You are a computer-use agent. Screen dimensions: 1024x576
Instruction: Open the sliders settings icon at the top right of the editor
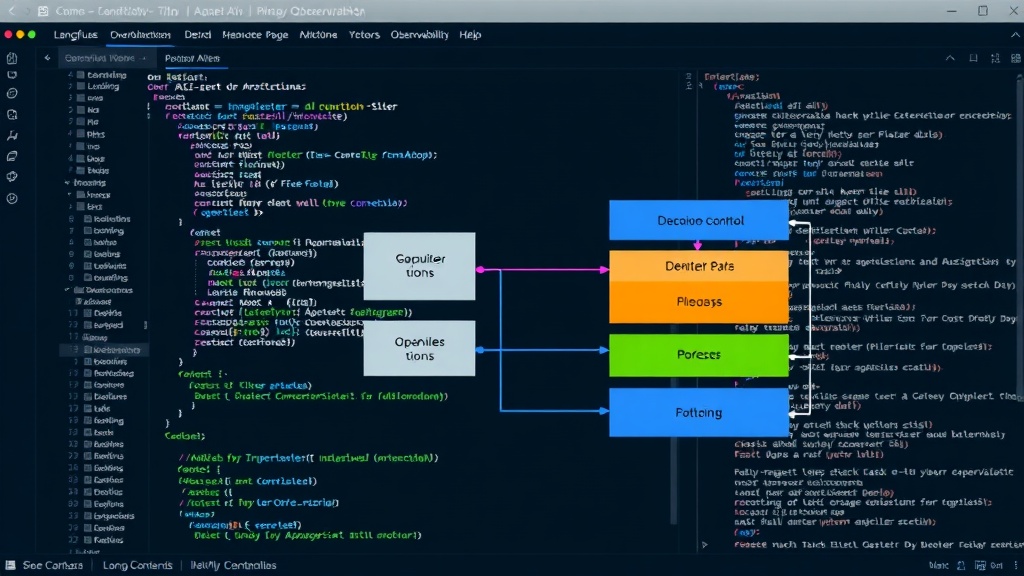pyautogui.click(x=995, y=58)
